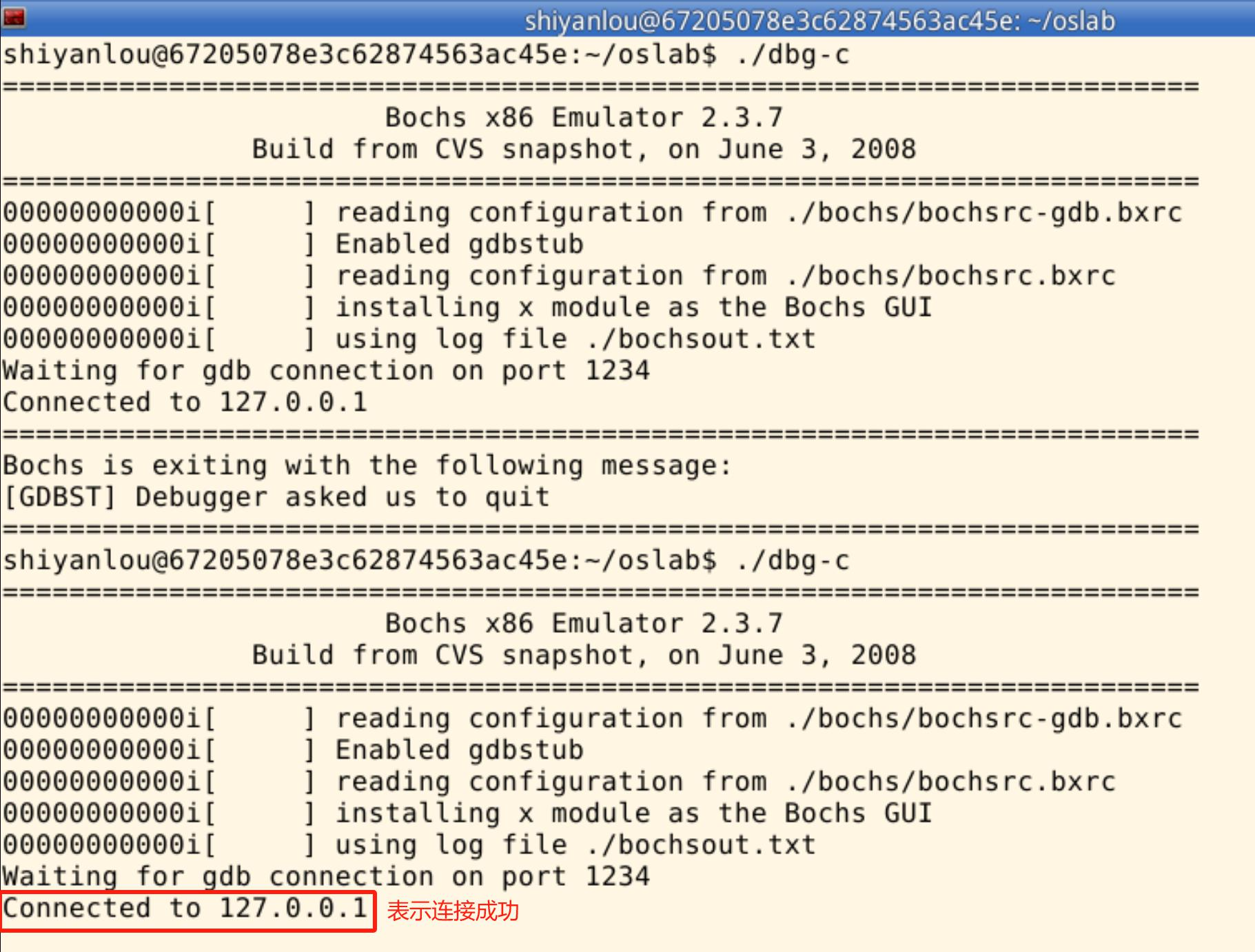Viewport: 1255px width, 952px height.
Task: Click first 'installing x module as the Bochs GUI'
Action: 633,307
